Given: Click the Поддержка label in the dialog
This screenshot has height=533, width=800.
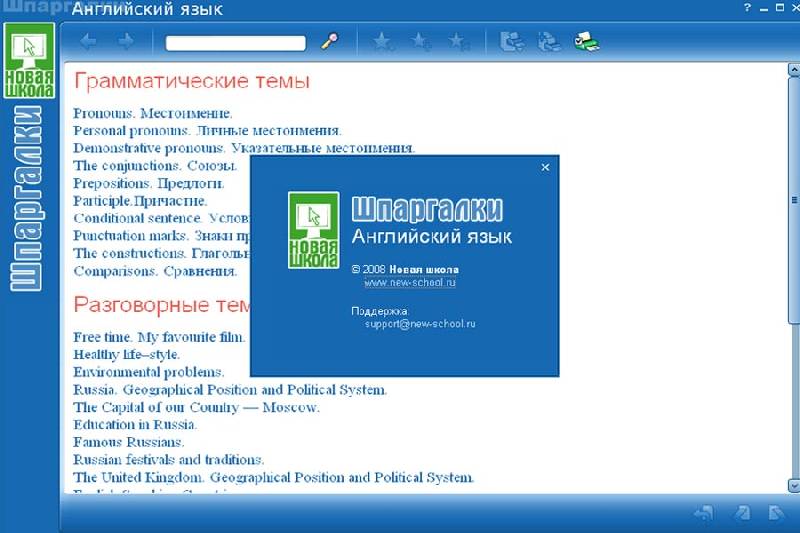Looking at the screenshot, I should (x=379, y=311).
